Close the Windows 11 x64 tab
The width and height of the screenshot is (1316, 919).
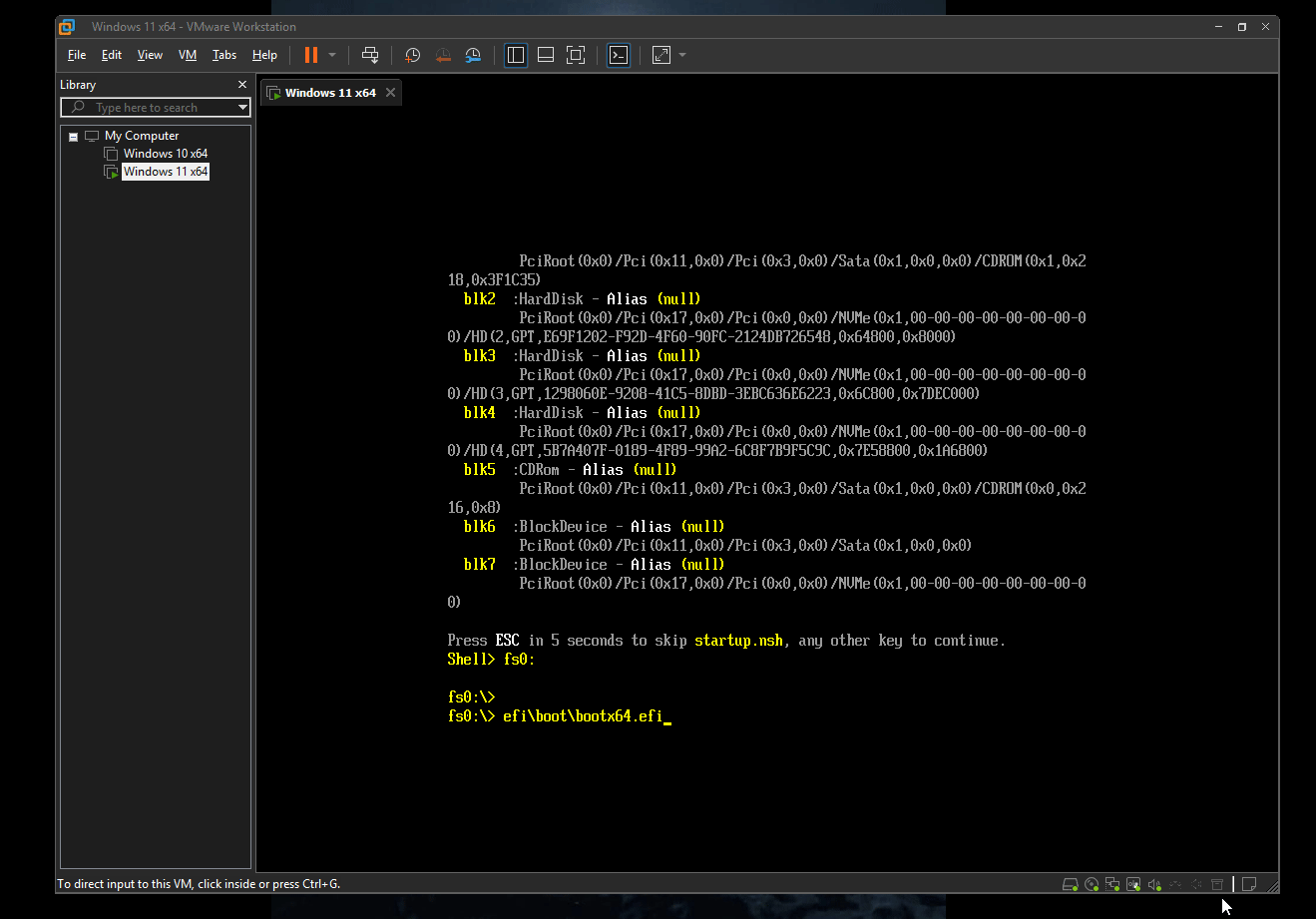pyautogui.click(x=391, y=93)
